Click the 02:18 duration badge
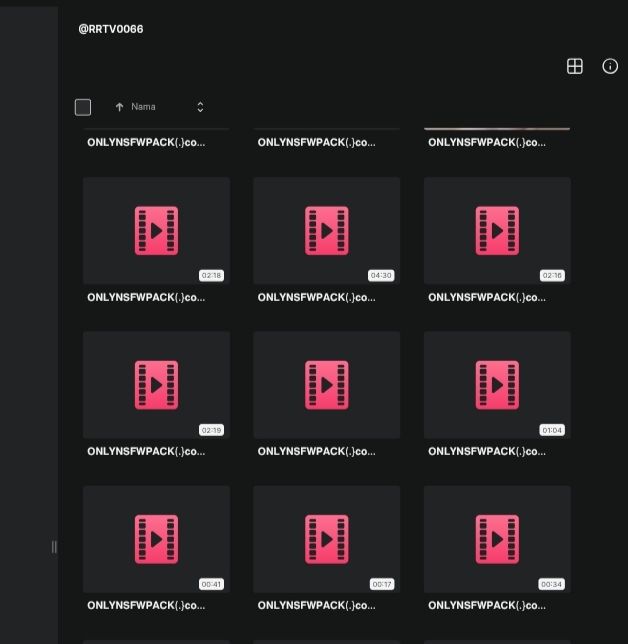Viewport: 628px width, 644px height. (x=212, y=276)
